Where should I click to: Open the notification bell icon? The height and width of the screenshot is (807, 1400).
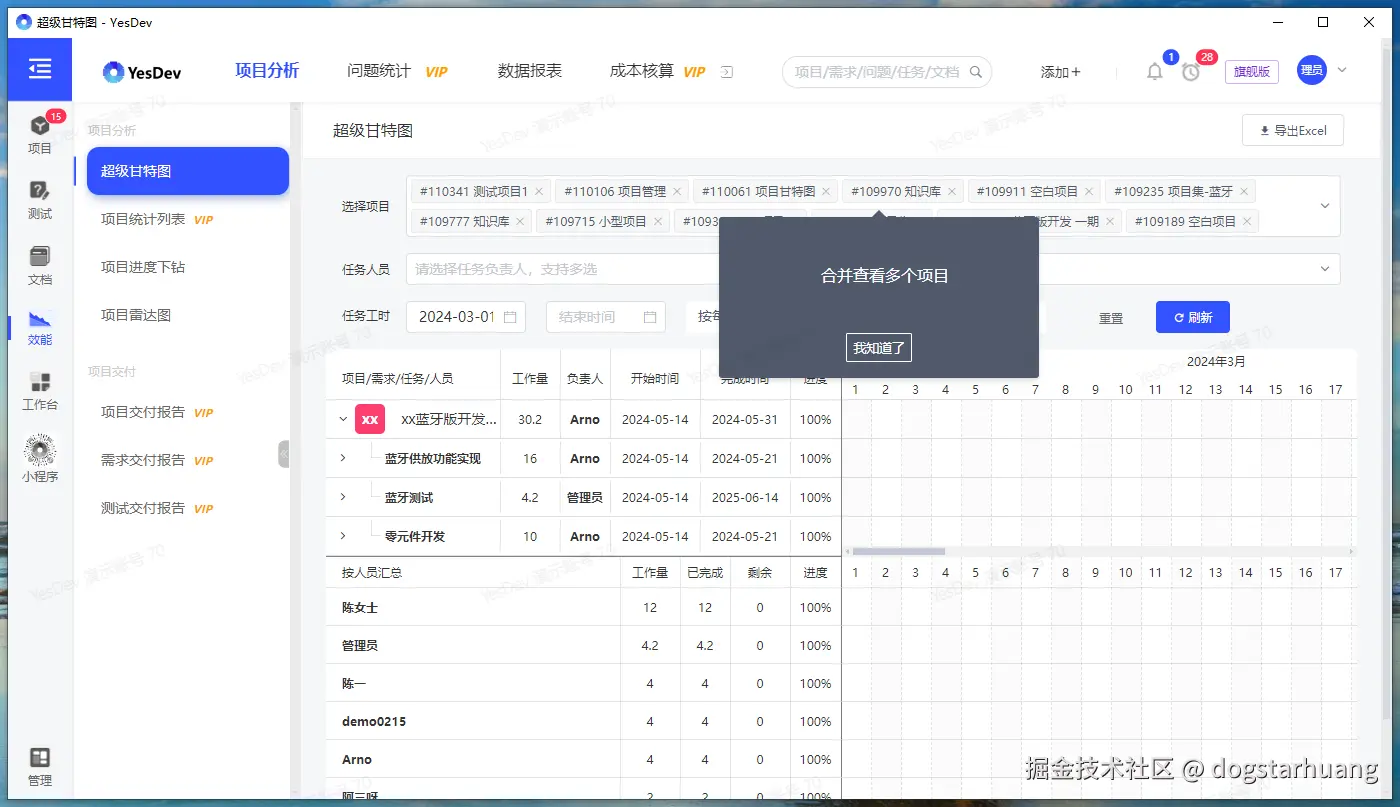(x=1155, y=72)
